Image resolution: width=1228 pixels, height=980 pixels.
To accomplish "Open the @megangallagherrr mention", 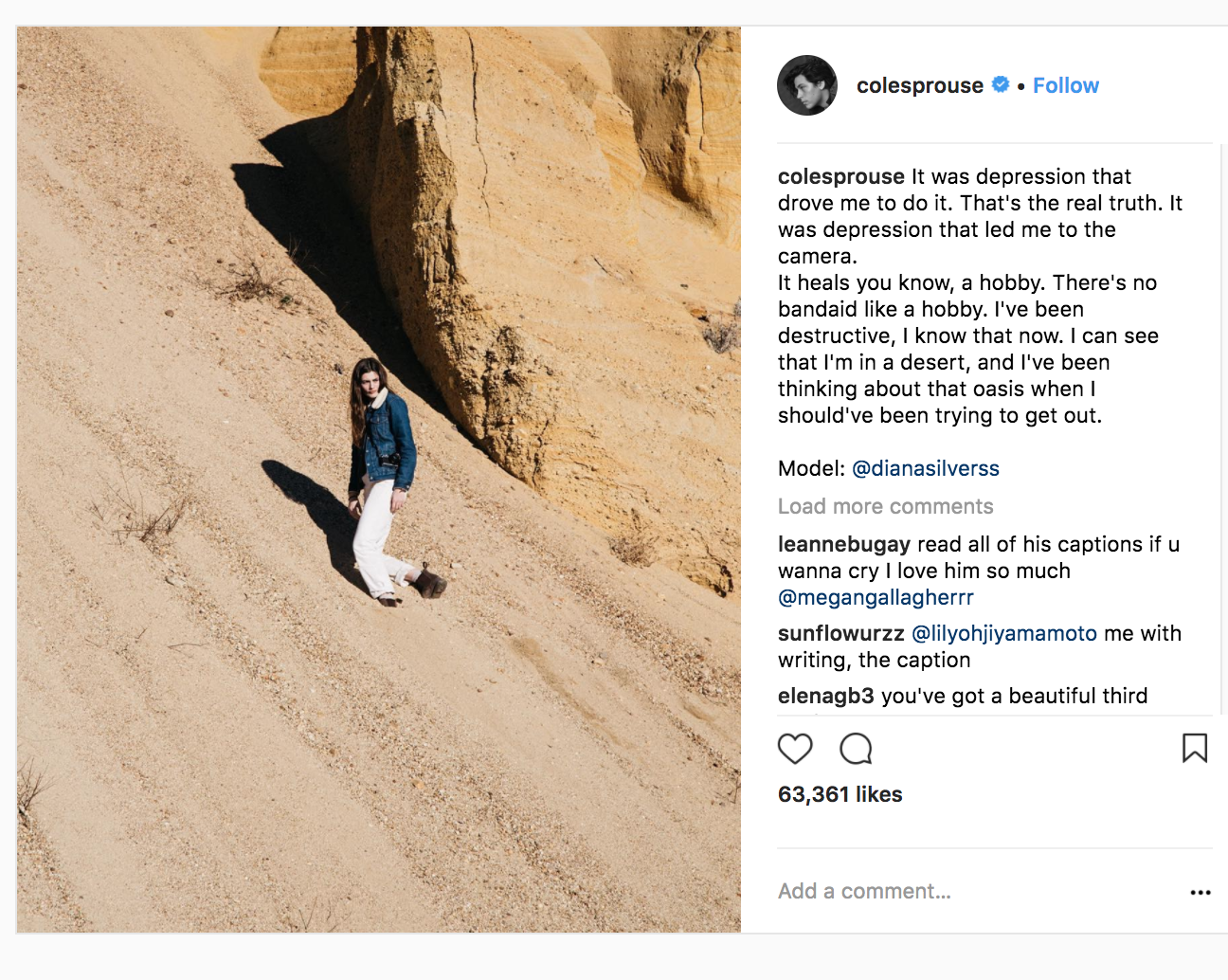I will [876, 597].
